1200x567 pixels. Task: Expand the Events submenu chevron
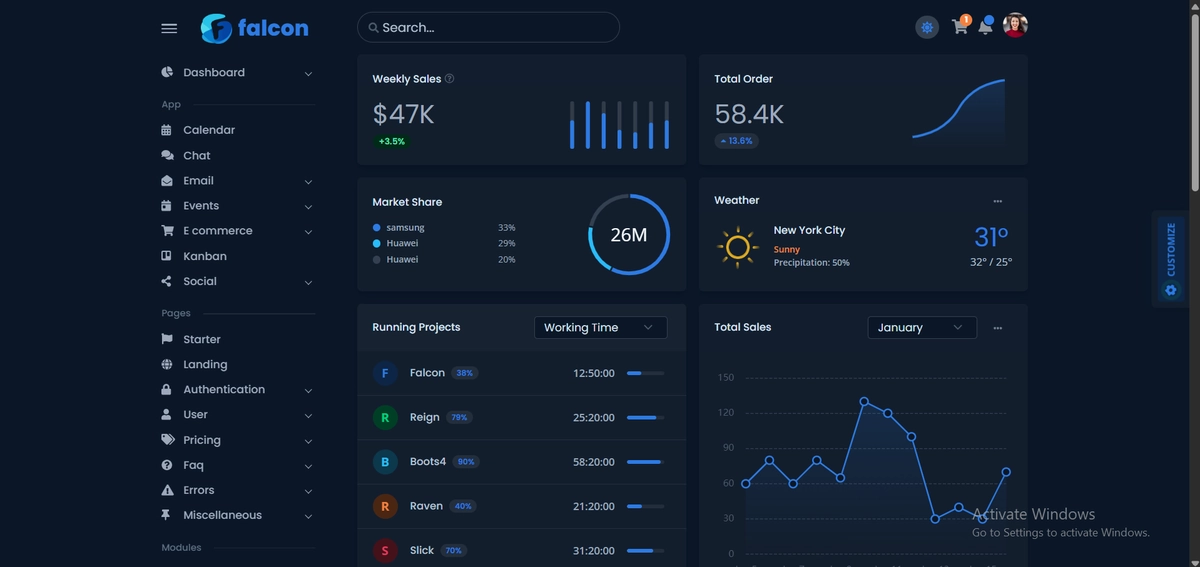[308, 207]
